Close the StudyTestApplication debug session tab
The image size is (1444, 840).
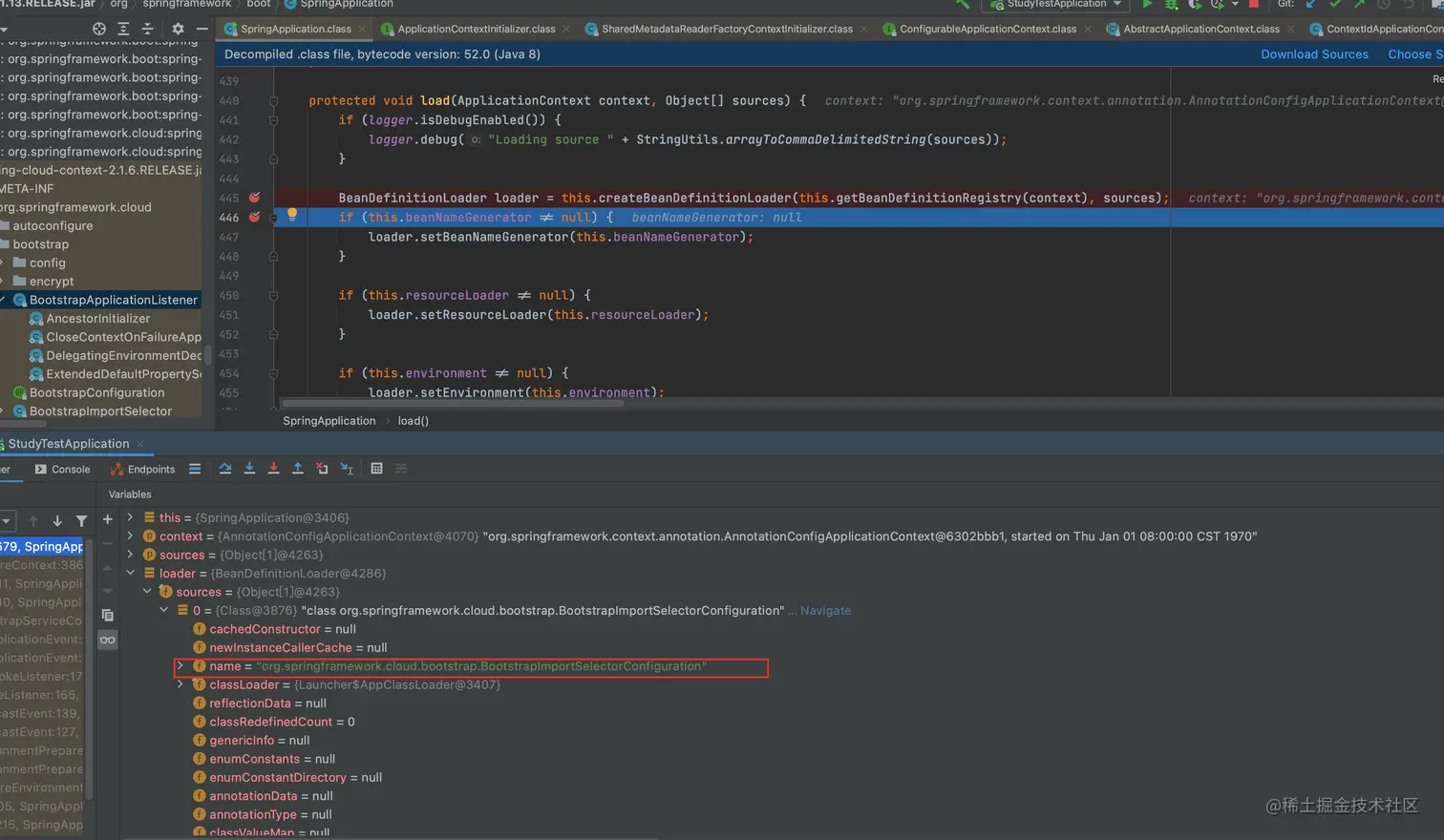[x=140, y=444]
